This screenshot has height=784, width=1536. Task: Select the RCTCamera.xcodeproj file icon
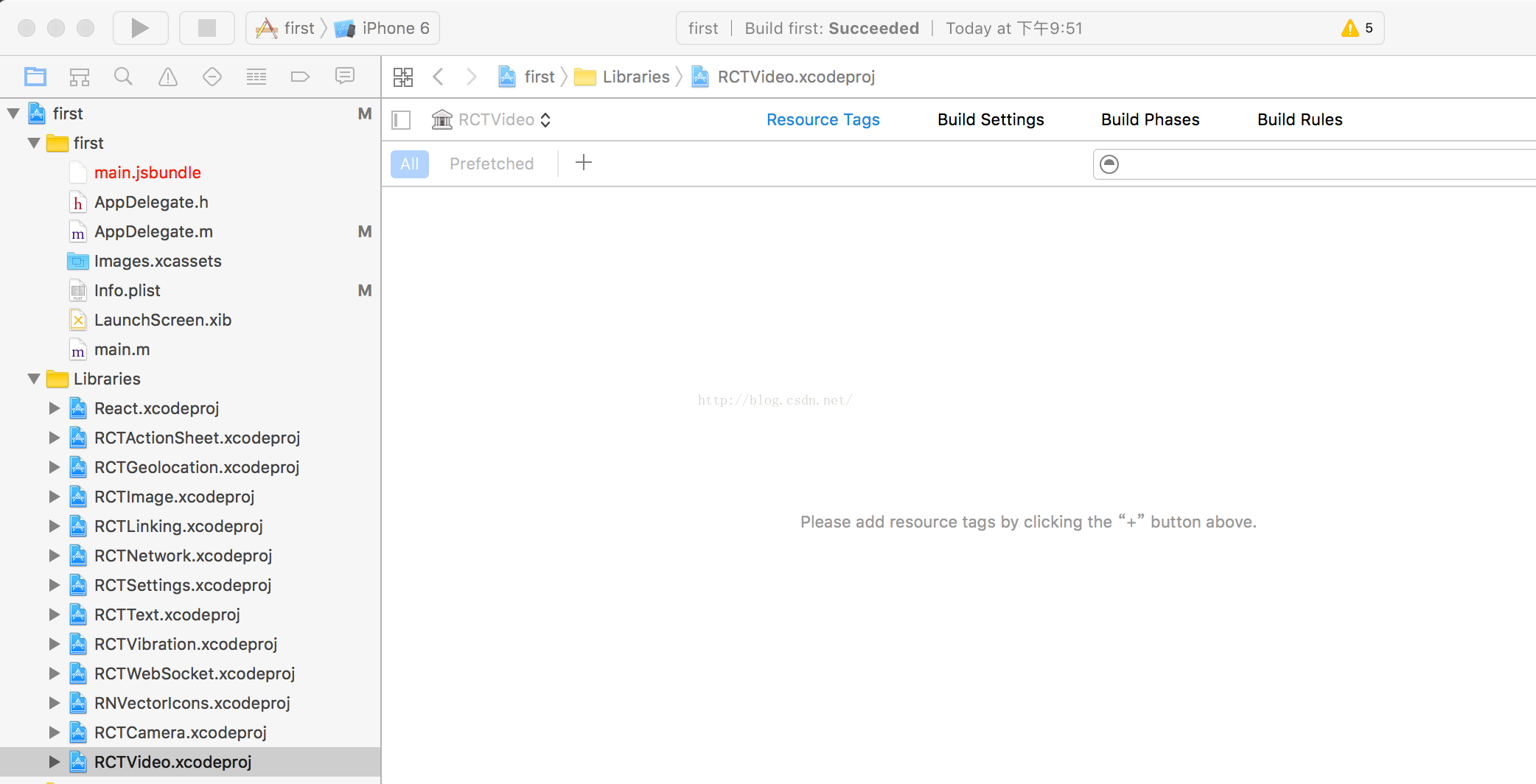click(x=78, y=732)
